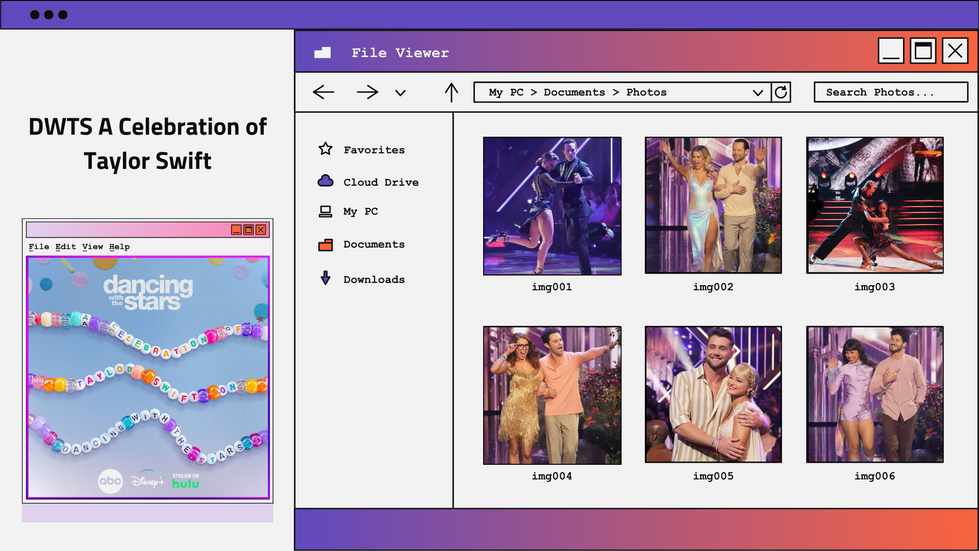This screenshot has height=551, width=979.
Task: Click the img001 file name
Action: click(x=552, y=287)
